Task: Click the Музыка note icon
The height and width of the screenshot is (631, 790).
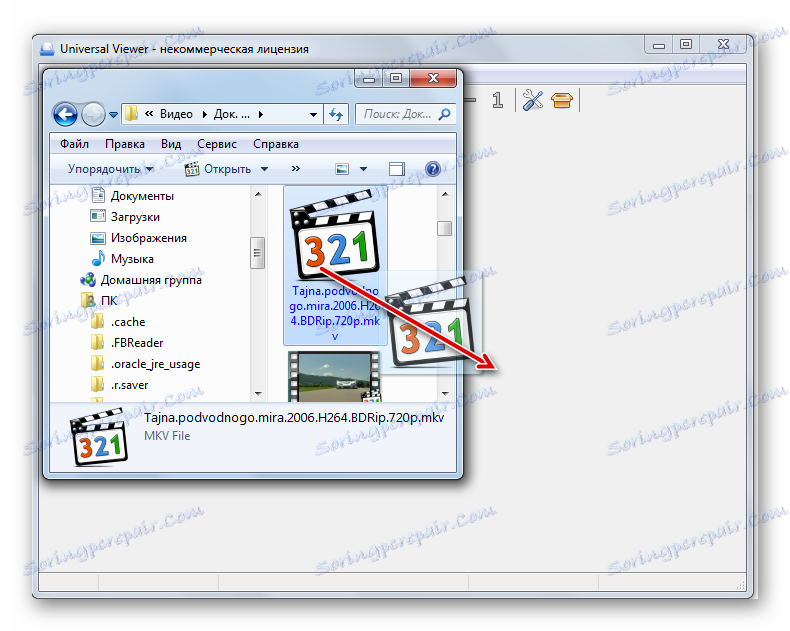Action: pyautogui.click(x=98, y=259)
